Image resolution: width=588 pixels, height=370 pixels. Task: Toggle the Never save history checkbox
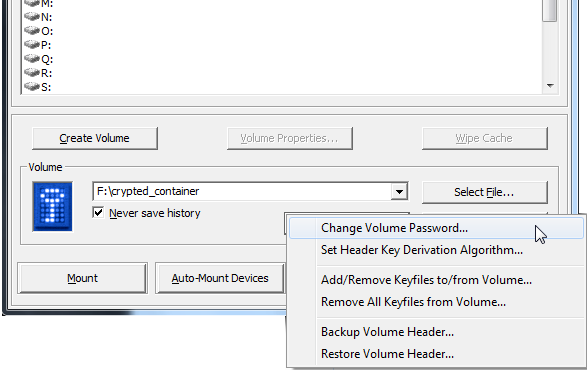pos(98,213)
